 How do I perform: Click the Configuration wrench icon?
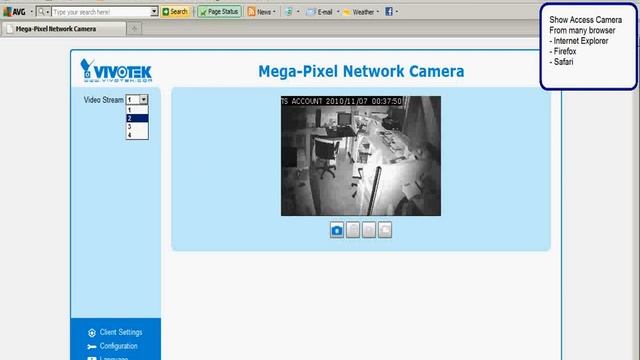[x=92, y=347]
